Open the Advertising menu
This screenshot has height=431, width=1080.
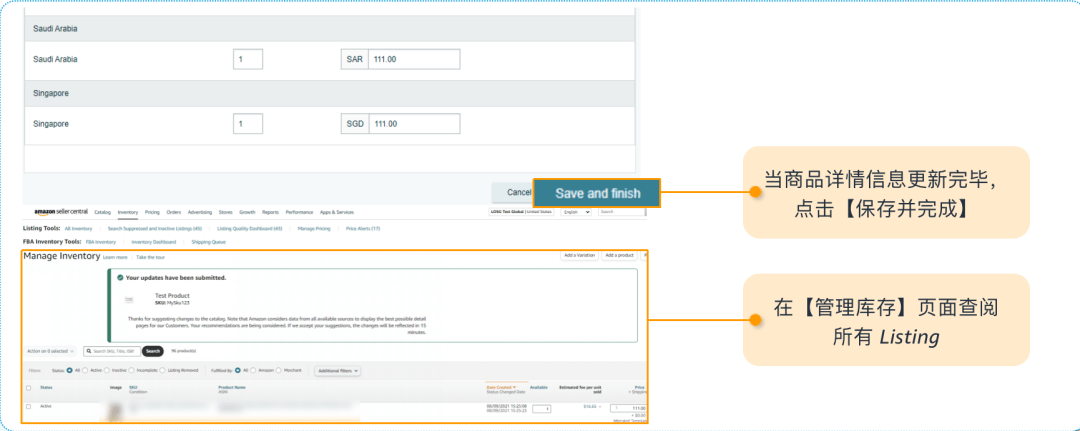pos(200,212)
